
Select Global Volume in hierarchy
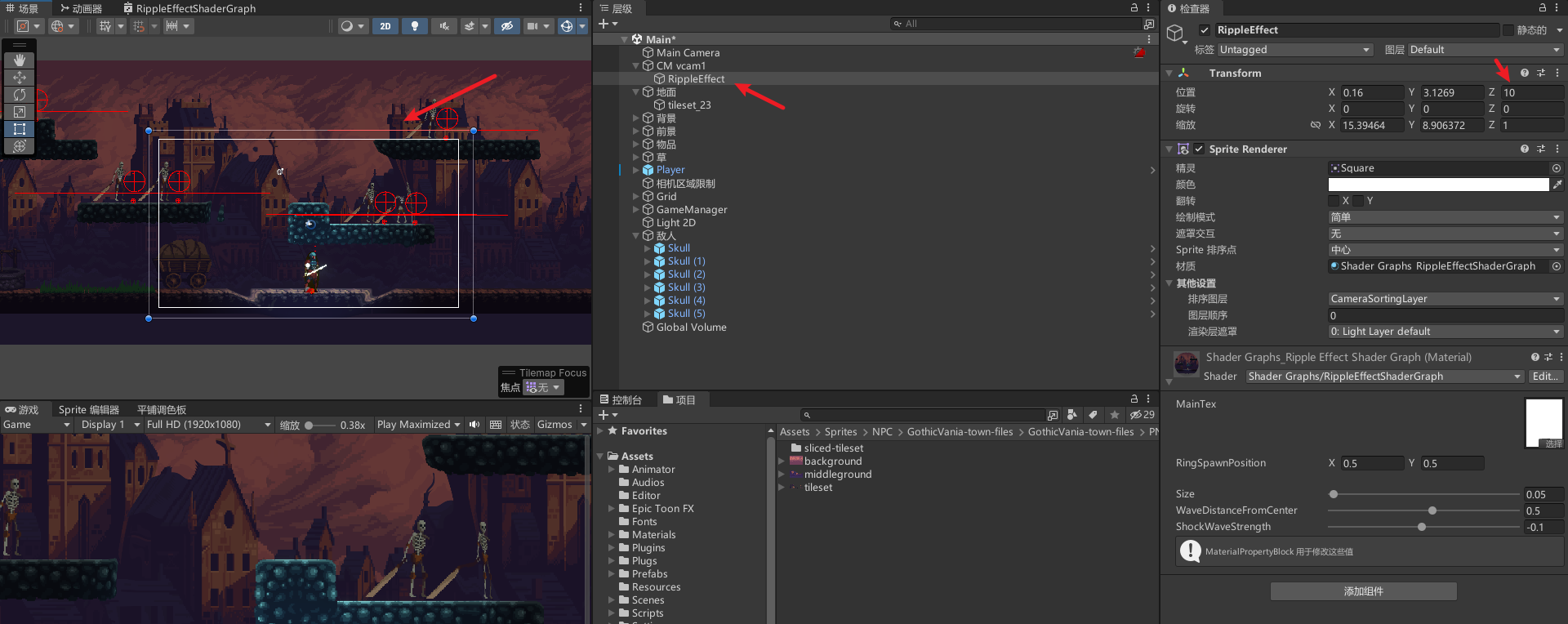tap(691, 328)
